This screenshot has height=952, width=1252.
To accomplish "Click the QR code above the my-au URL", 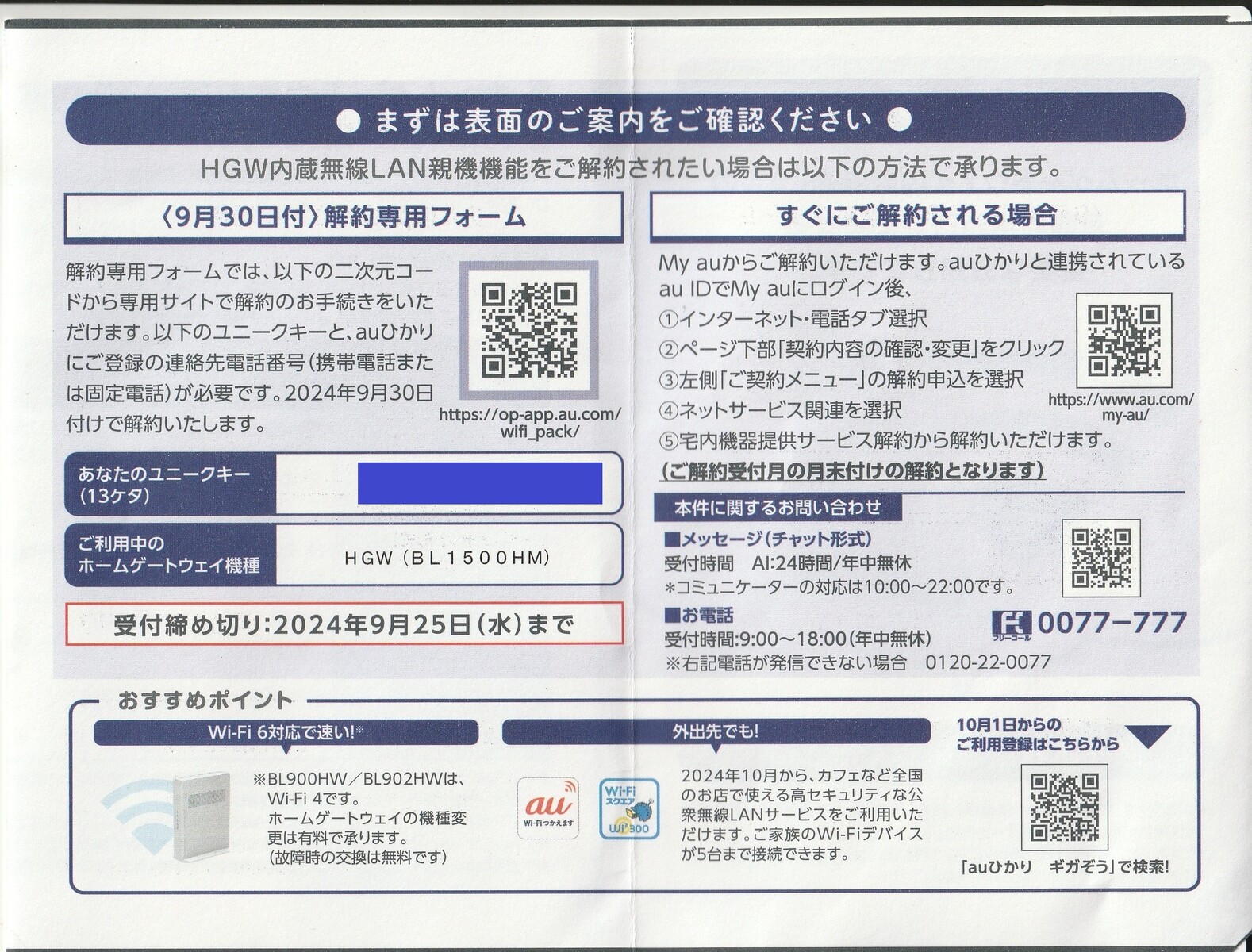I will (x=1123, y=340).
